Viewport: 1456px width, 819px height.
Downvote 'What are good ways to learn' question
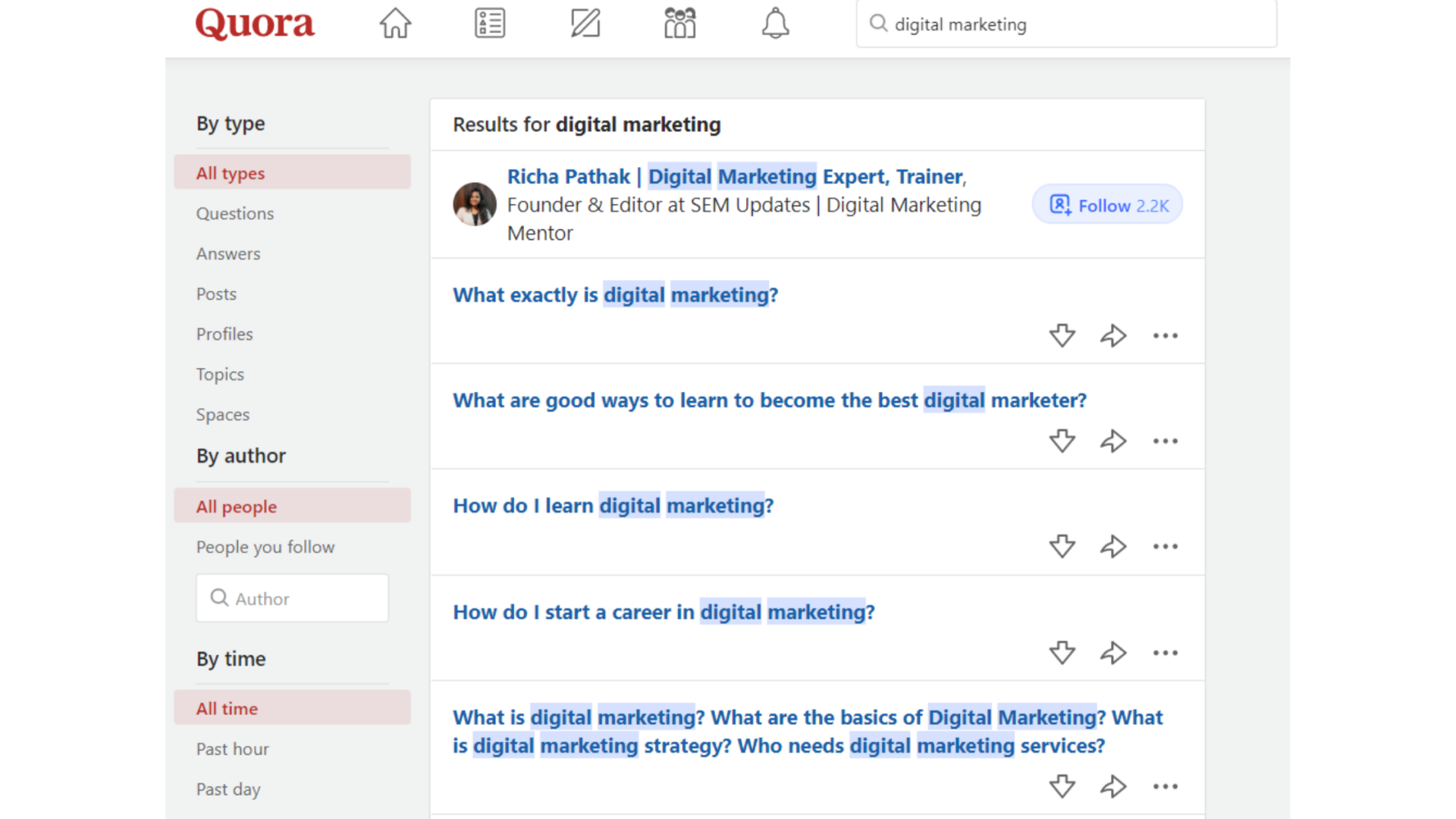pyautogui.click(x=1062, y=441)
